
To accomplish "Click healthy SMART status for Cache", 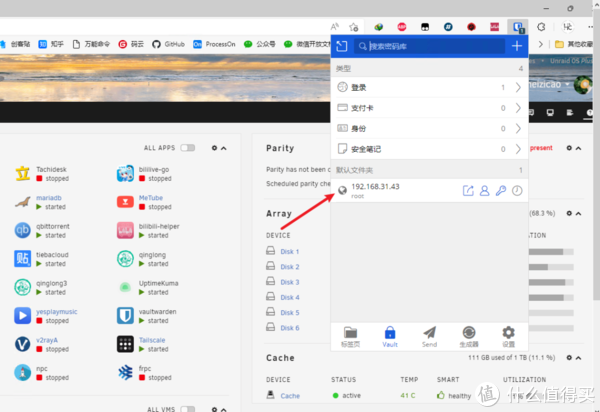I will (x=454, y=396).
